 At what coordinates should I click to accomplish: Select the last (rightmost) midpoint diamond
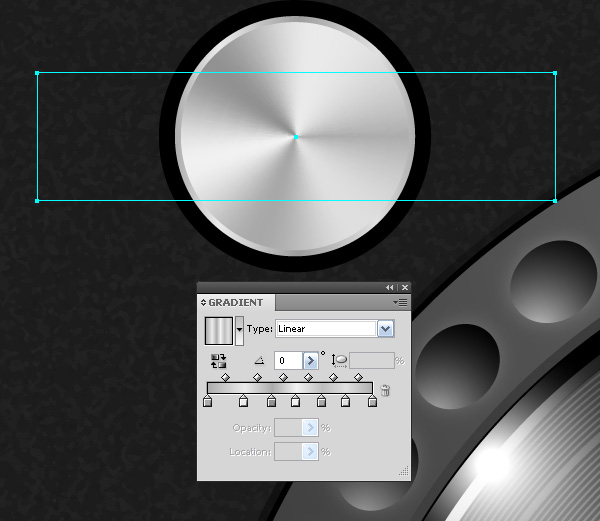tap(359, 378)
